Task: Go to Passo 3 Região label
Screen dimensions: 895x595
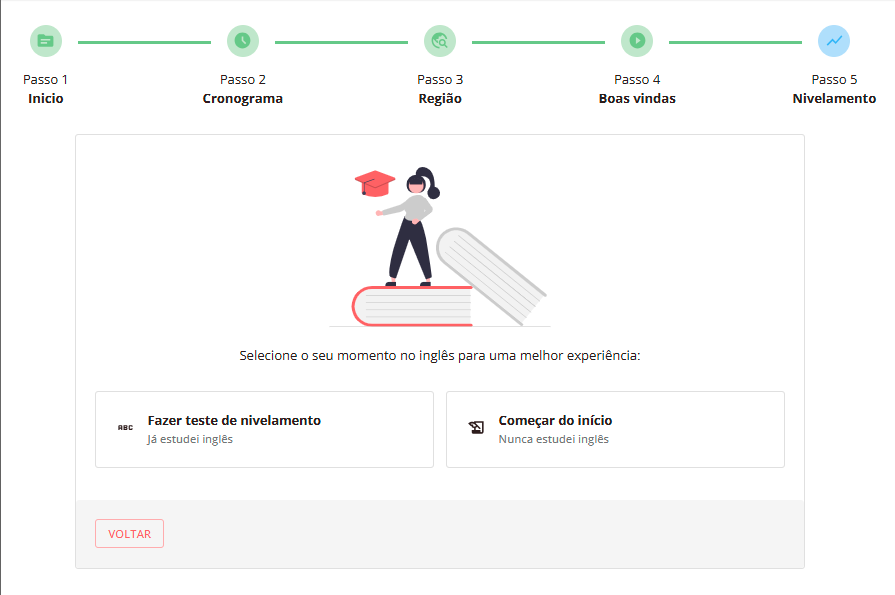Action: click(440, 89)
